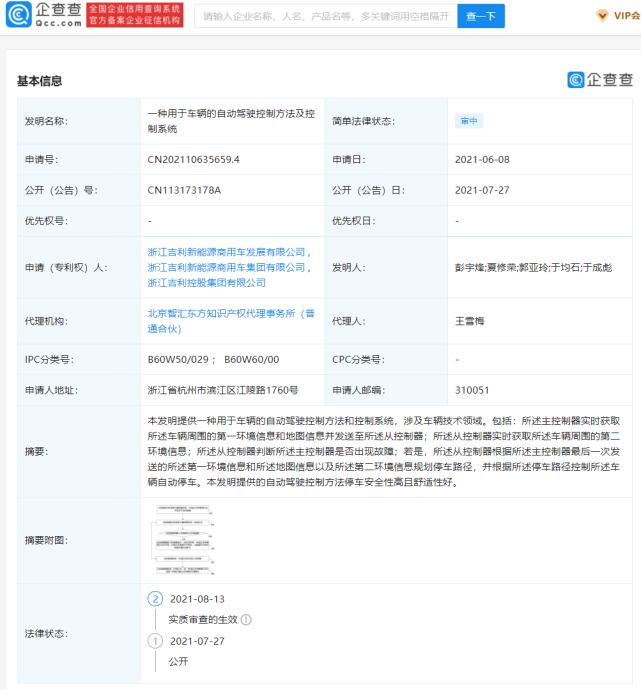This screenshot has height=690, width=641.
Task: Click agent name 王雪梅
Action: tap(469, 321)
